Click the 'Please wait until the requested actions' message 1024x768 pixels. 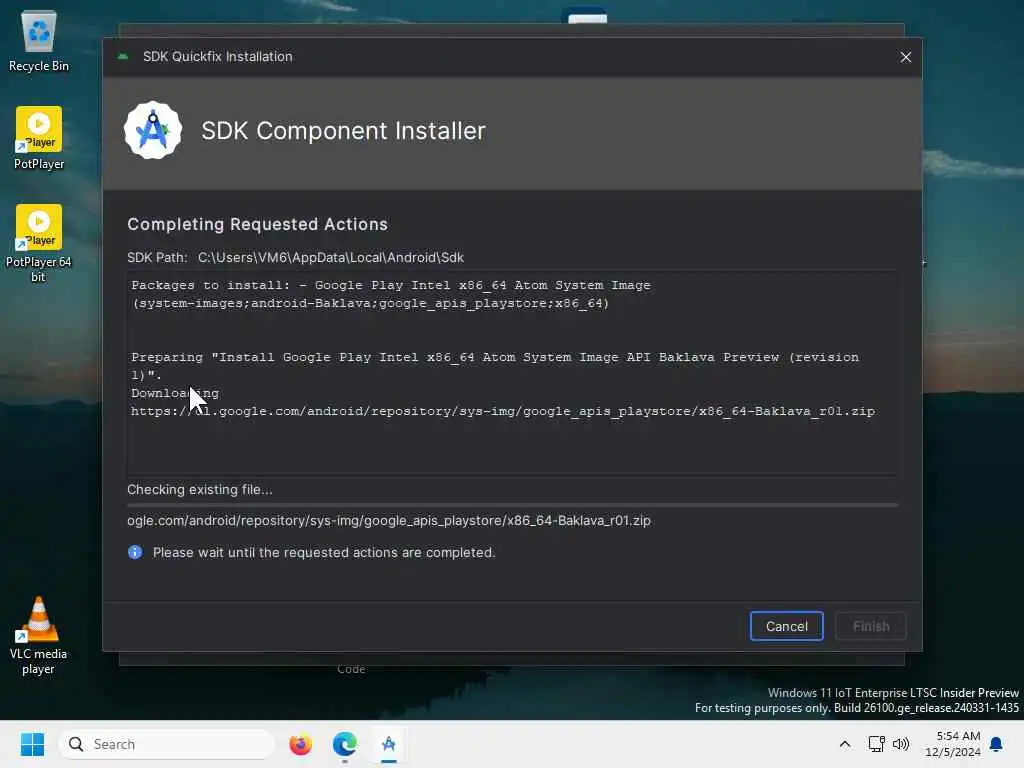(x=324, y=552)
